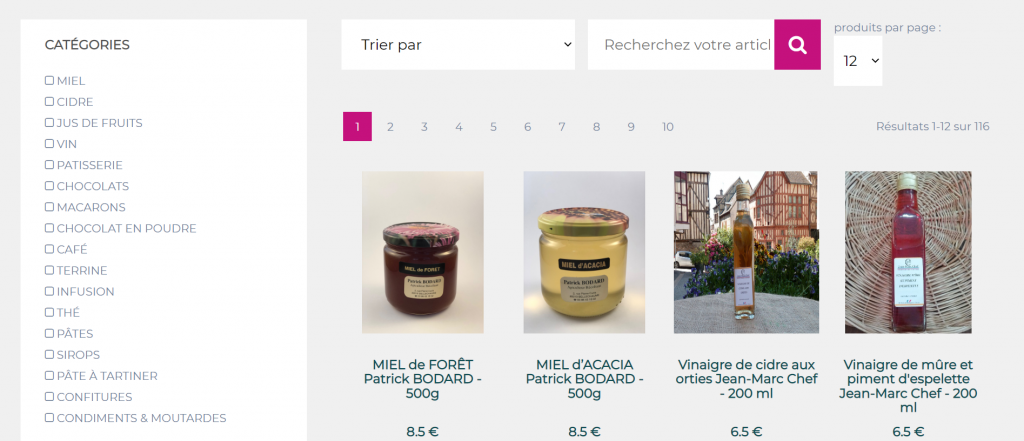Tick the CHOCOLATS category filter
1024x441 pixels.
pyautogui.click(x=49, y=186)
